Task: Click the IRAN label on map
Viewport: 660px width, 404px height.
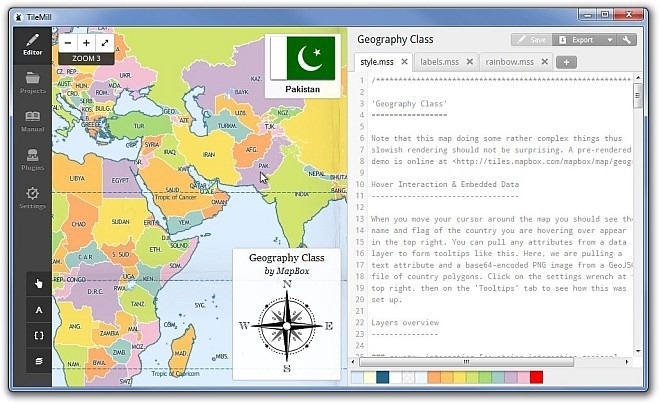Action: point(209,155)
